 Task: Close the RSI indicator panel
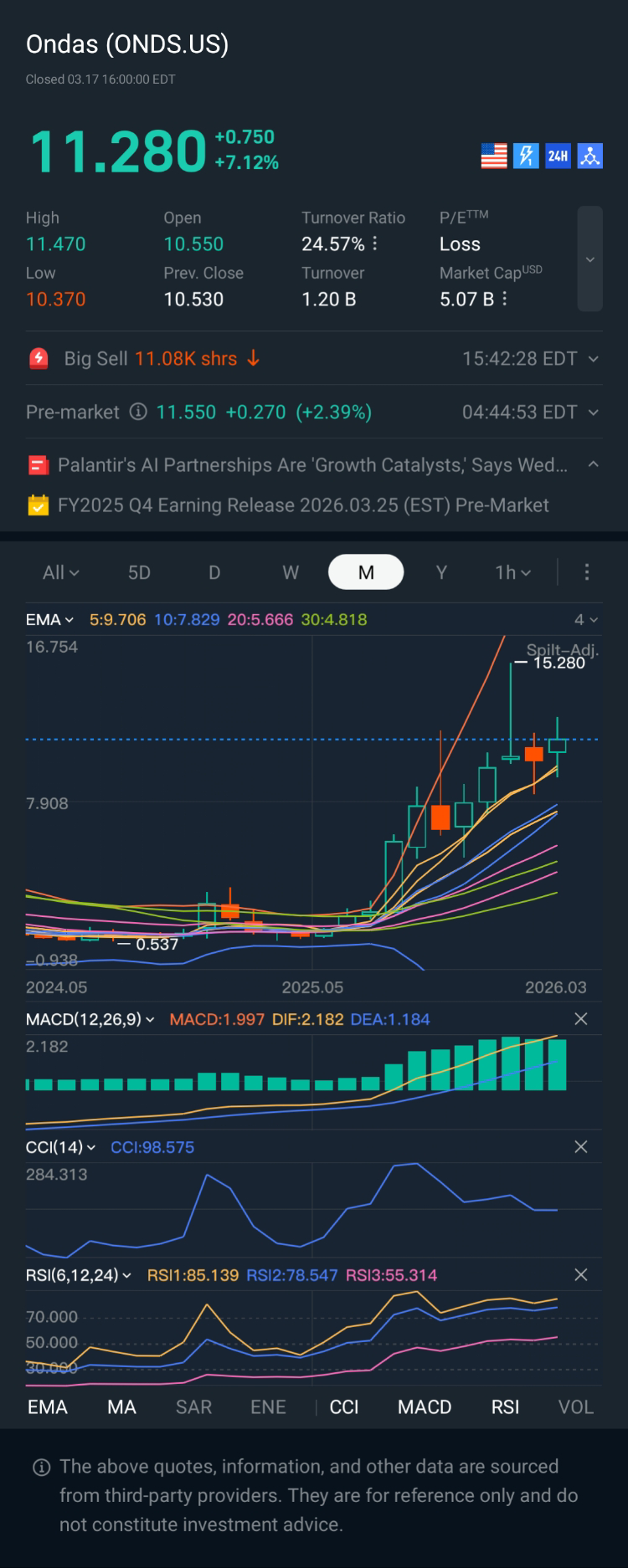pos(581,1275)
